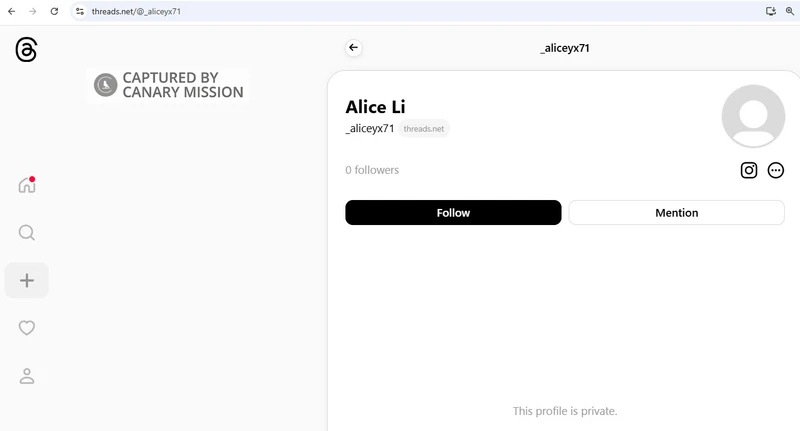
Task: Open the three-dot more options menu
Action: (x=776, y=170)
